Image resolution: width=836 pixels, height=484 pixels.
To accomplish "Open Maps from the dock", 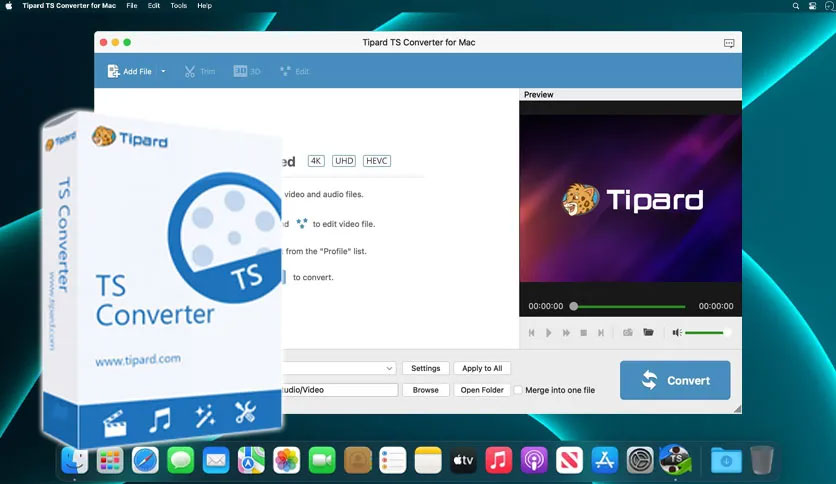I will [x=251, y=460].
